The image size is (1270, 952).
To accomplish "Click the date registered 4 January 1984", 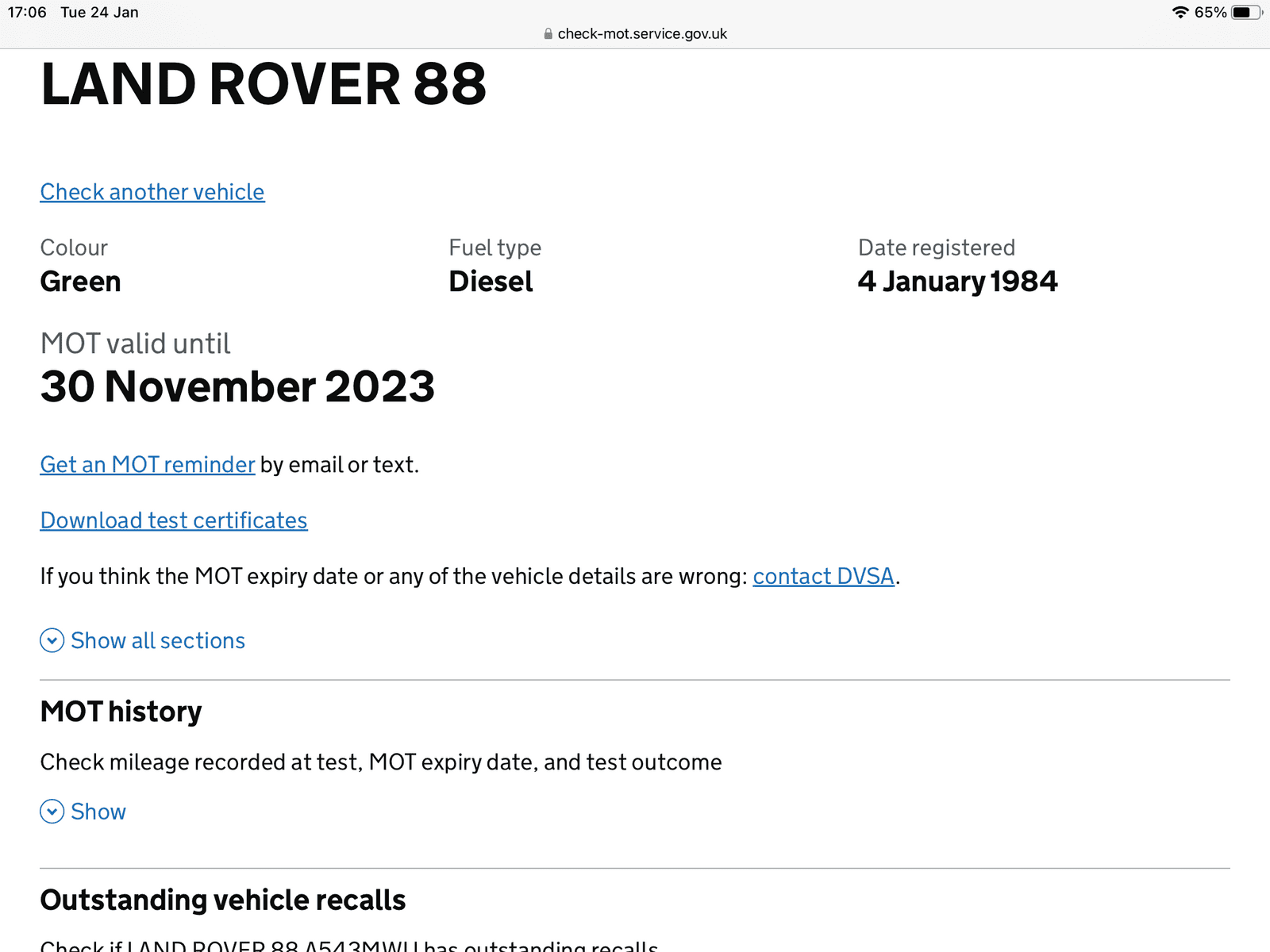I will [958, 282].
